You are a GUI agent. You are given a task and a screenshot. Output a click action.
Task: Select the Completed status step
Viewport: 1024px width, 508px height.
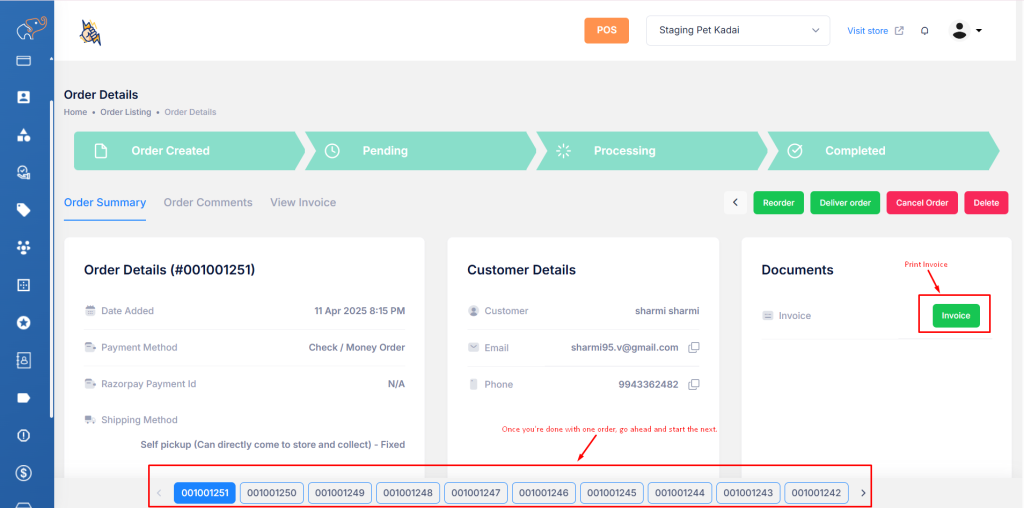click(883, 151)
